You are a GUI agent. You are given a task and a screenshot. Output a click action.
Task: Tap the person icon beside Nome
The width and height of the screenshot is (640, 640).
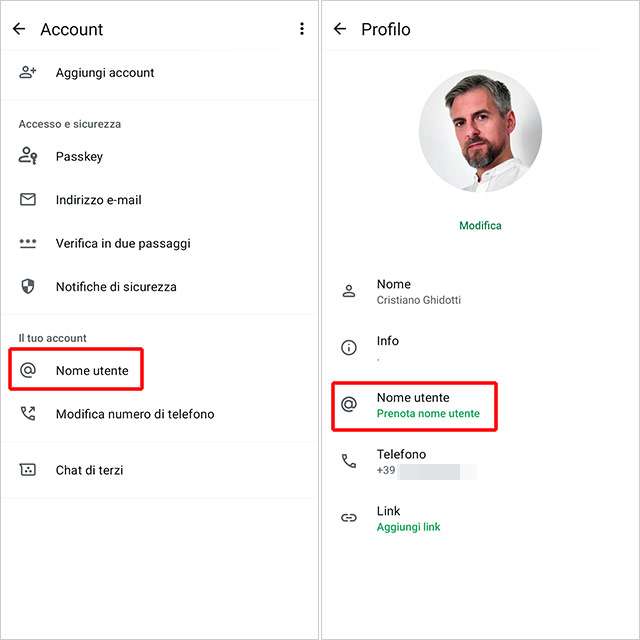click(349, 291)
